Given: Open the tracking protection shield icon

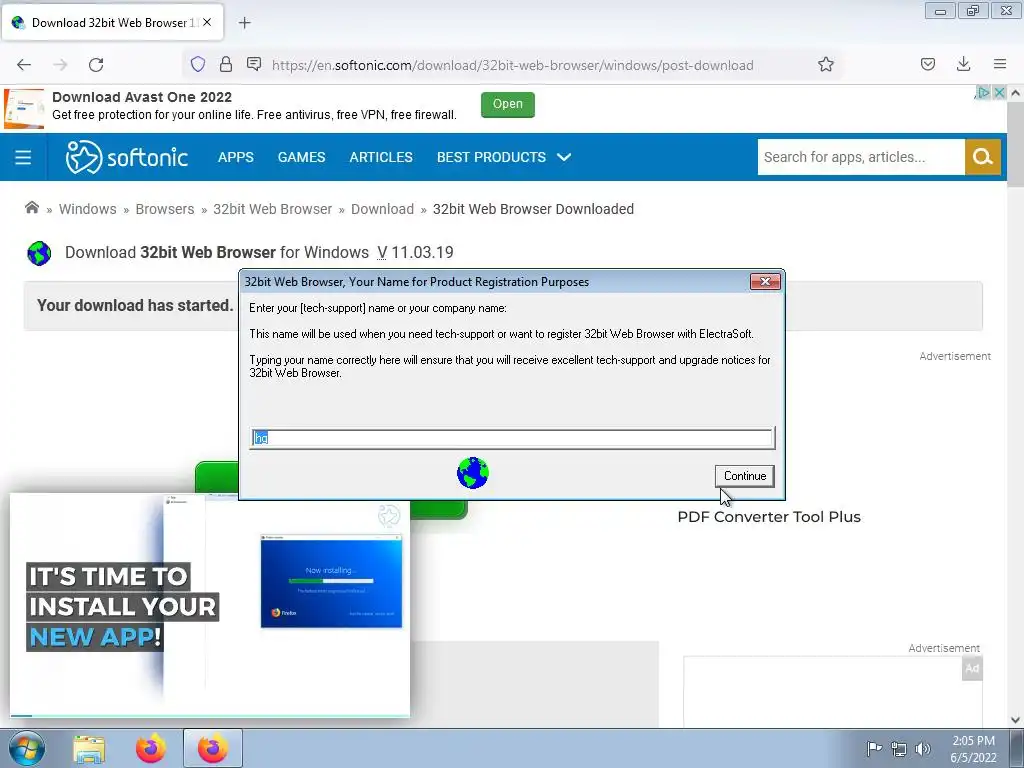Looking at the screenshot, I should [198, 64].
